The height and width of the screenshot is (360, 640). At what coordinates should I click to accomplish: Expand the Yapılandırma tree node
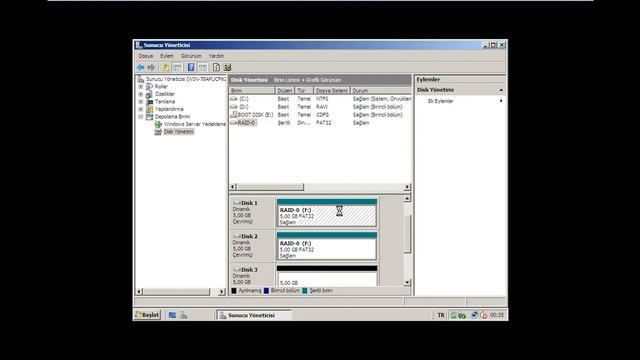141,109
